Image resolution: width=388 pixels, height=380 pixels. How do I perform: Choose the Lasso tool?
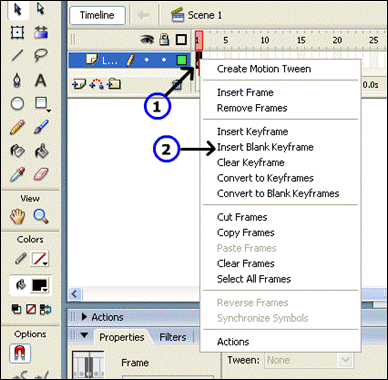click(x=41, y=55)
